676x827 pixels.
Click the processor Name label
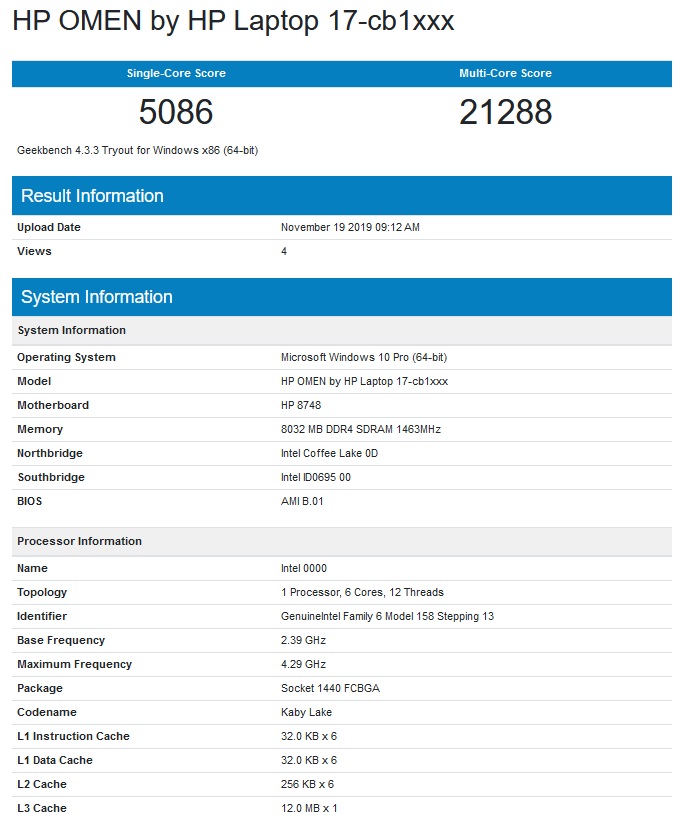tap(32, 568)
